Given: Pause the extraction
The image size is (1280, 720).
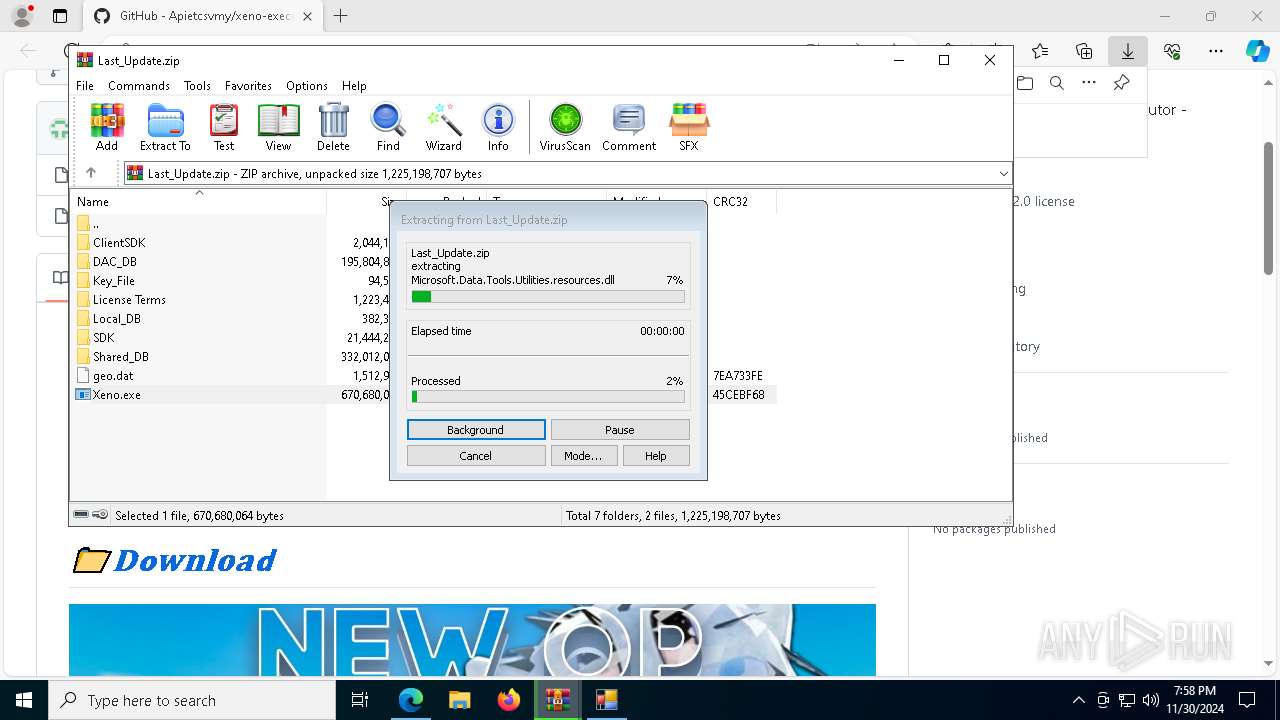Looking at the screenshot, I should point(620,430).
